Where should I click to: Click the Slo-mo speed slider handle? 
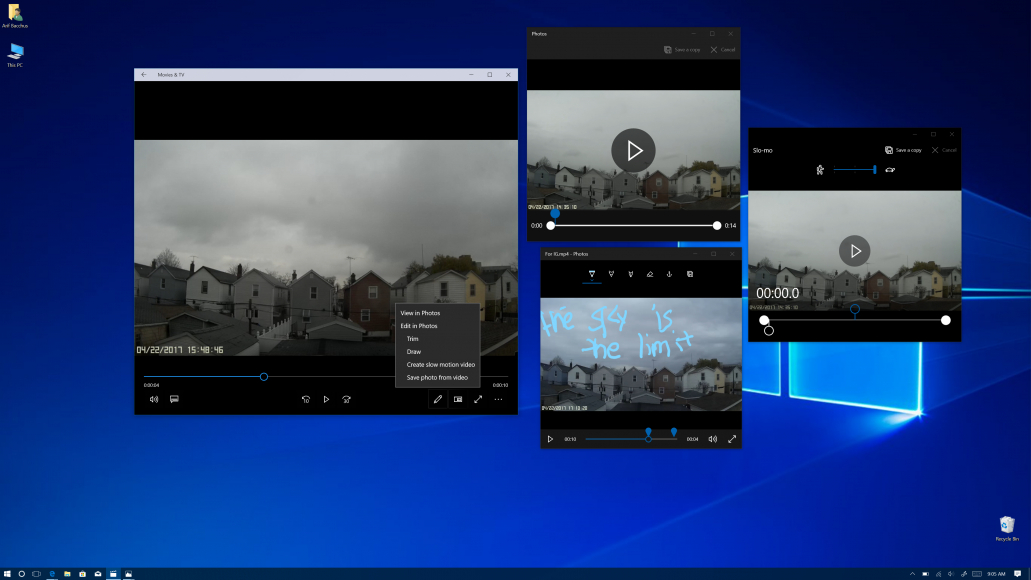875,170
